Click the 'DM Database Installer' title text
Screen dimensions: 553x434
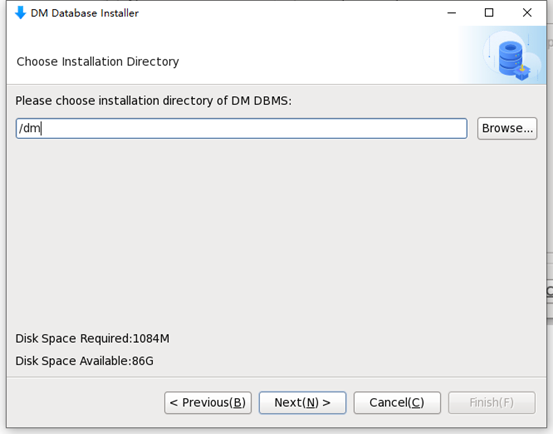pyautogui.click(x=85, y=13)
